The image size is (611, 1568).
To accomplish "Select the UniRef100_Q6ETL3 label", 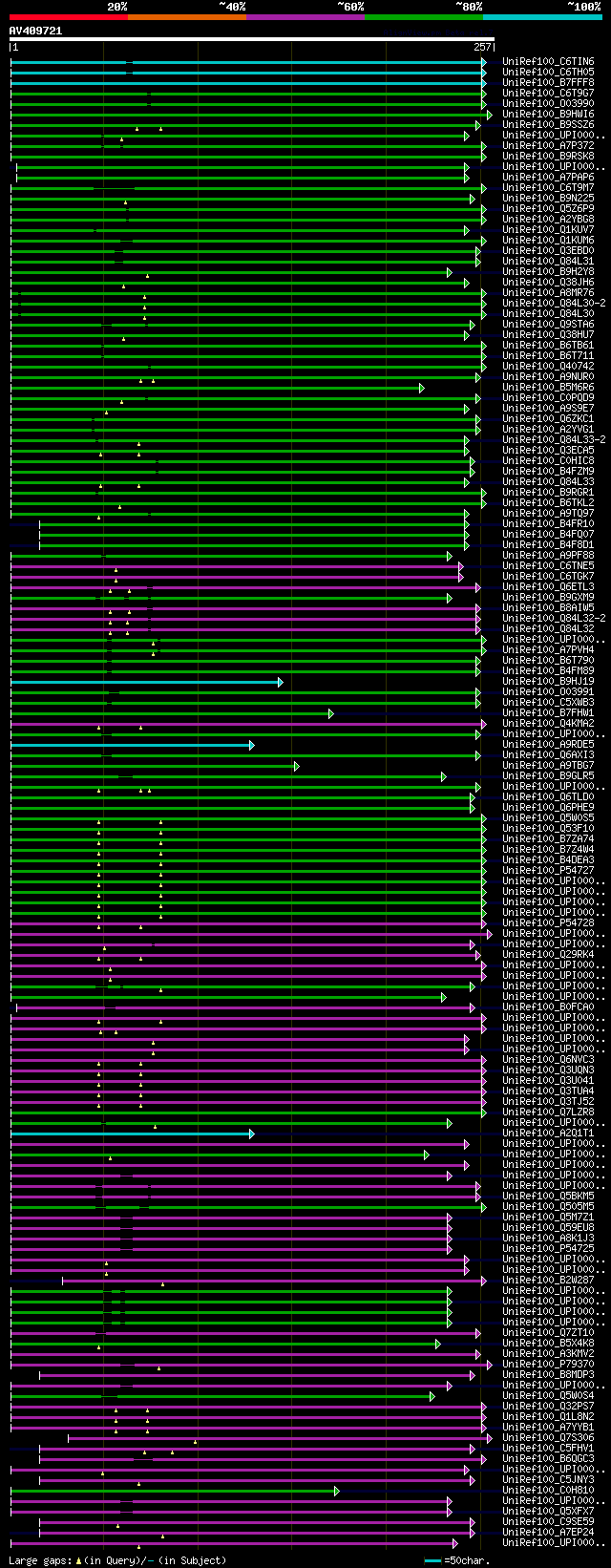I will point(548,587).
